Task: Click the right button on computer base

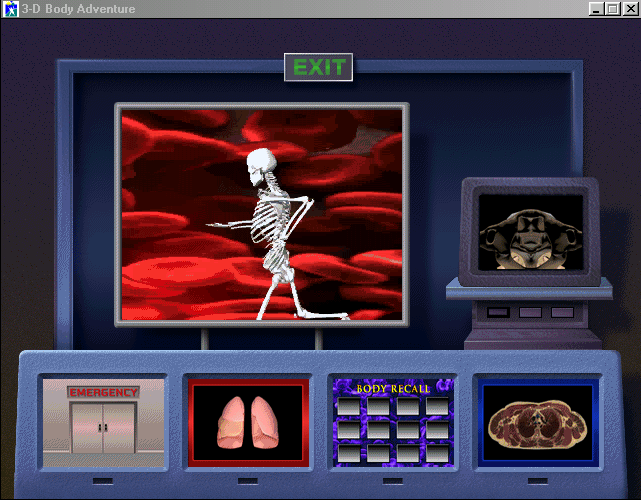Action: click(x=562, y=312)
